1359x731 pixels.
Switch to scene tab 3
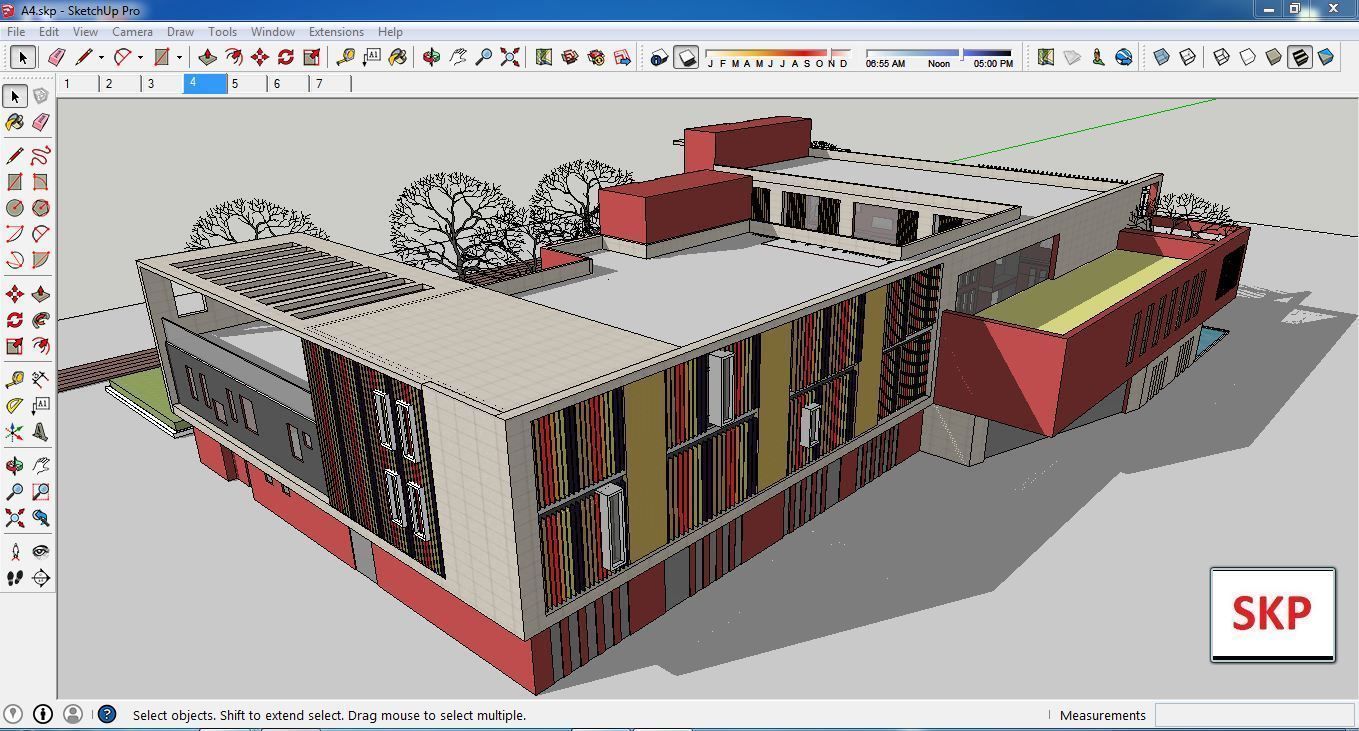[x=163, y=84]
